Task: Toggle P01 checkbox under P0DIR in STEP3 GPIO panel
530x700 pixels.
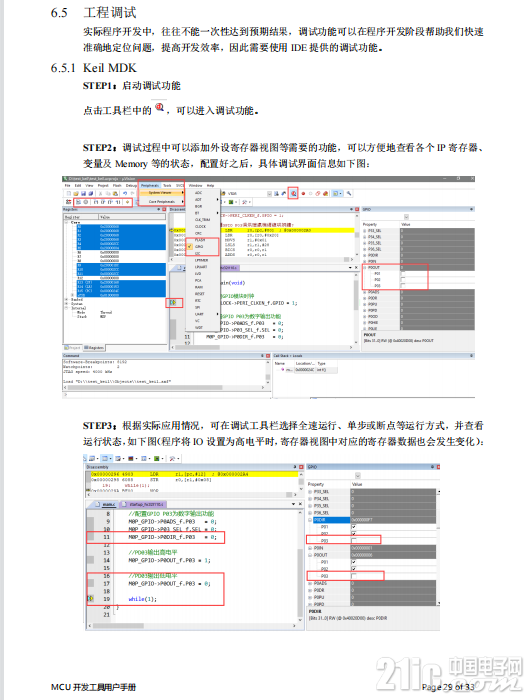Action: click(354, 527)
